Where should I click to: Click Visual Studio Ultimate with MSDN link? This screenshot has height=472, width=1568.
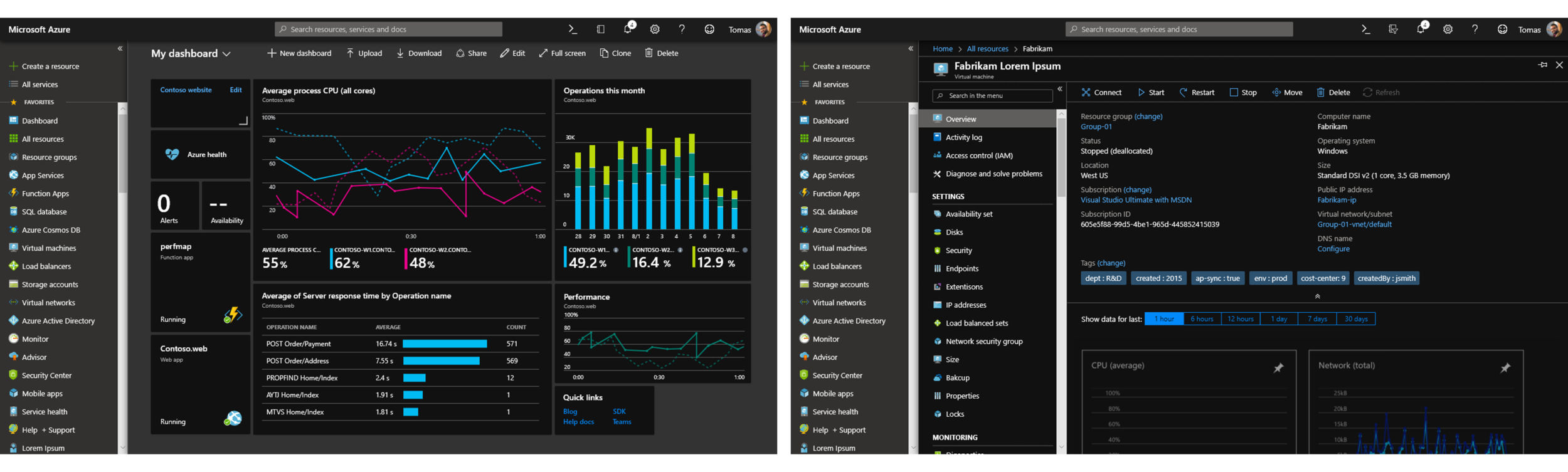point(1136,200)
